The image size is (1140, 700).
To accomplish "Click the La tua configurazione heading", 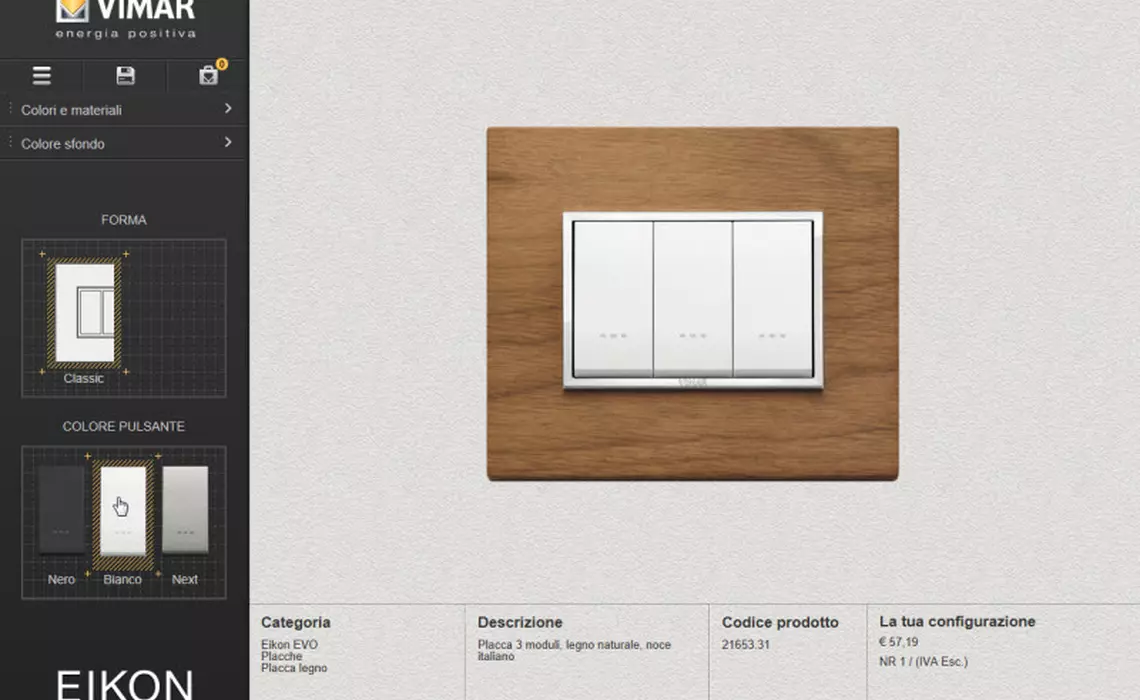I will coord(957,621).
